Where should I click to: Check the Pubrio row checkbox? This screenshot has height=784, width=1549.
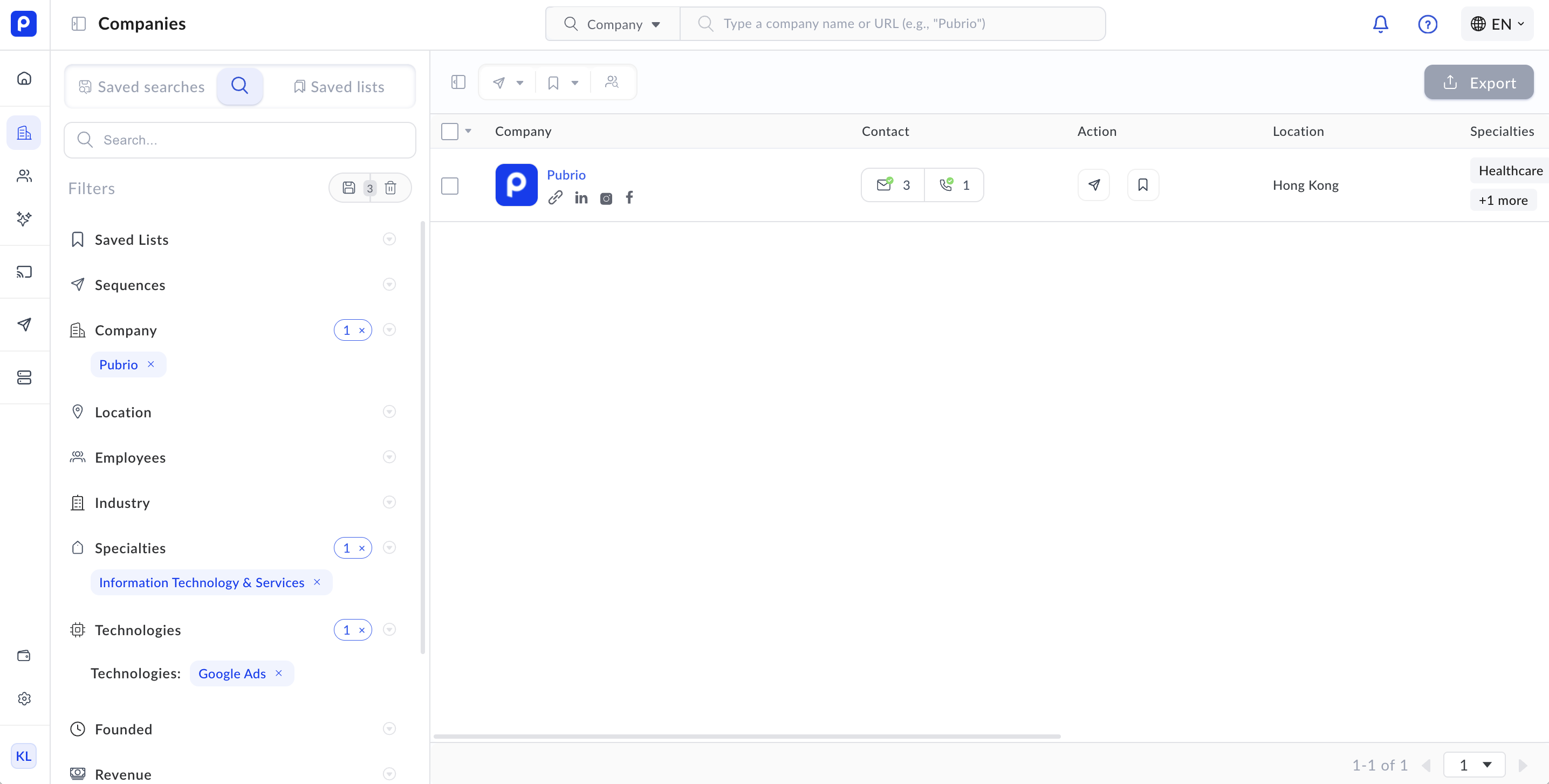(450, 186)
